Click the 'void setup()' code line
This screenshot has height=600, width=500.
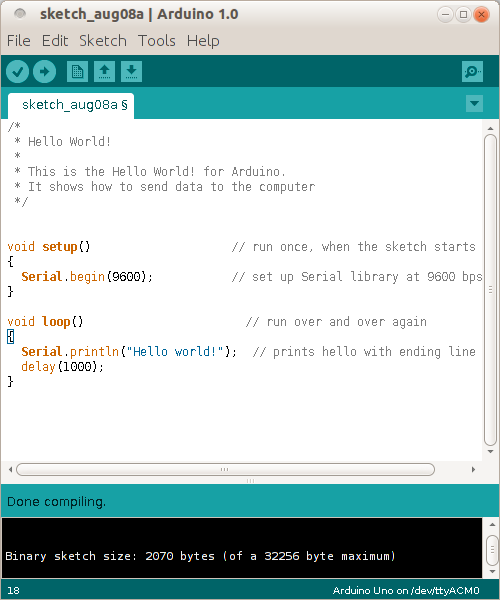point(49,247)
